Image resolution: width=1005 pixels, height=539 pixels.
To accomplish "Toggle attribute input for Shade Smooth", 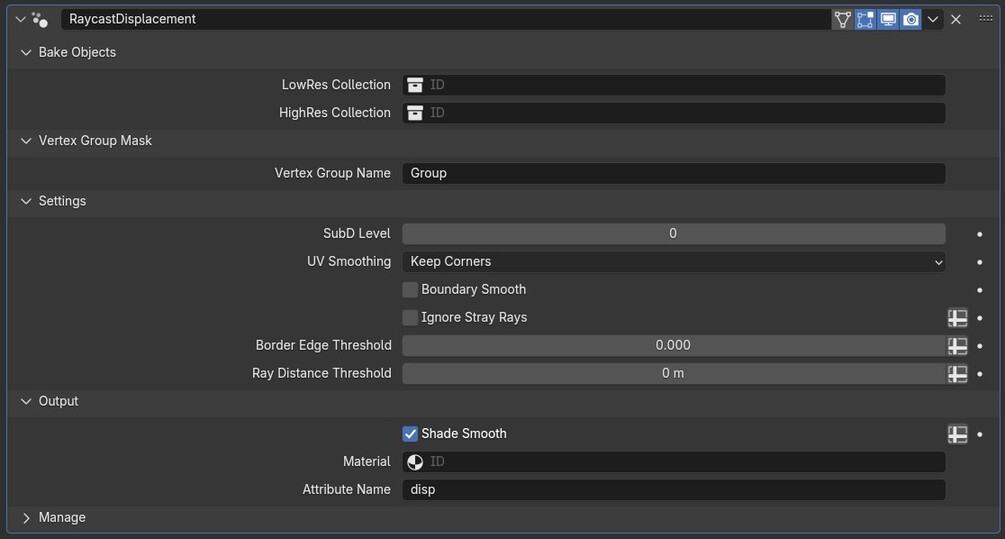I will (x=958, y=434).
